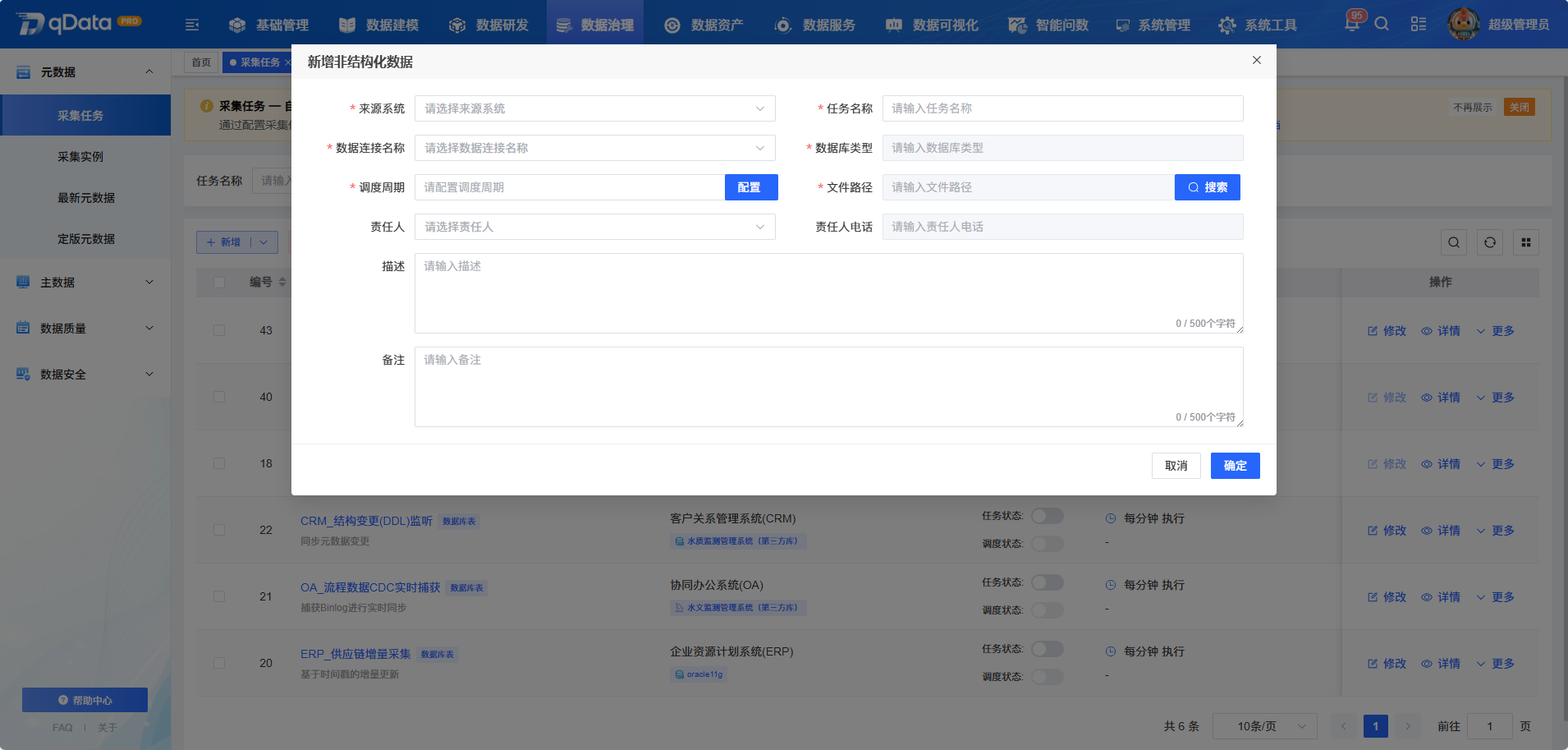Click the clock icon beside row 22 schedule
The width and height of the screenshot is (1568, 750).
pos(1111,518)
